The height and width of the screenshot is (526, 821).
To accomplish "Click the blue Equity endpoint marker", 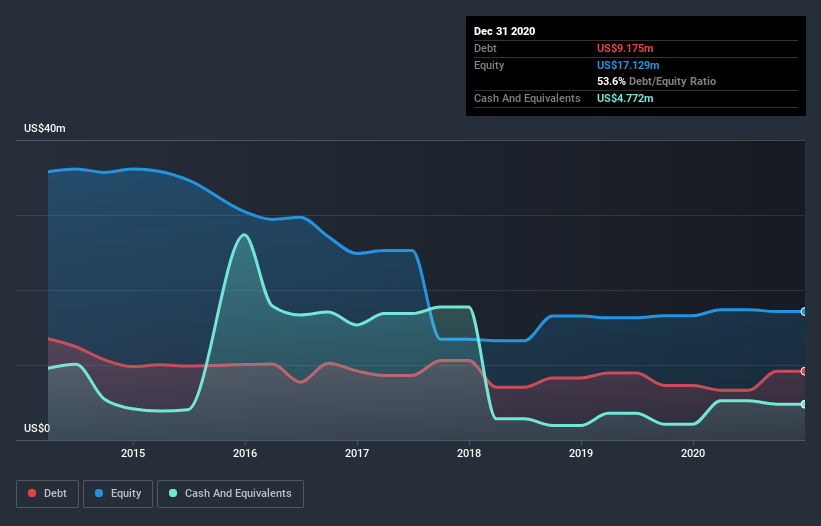I will click(804, 311).
